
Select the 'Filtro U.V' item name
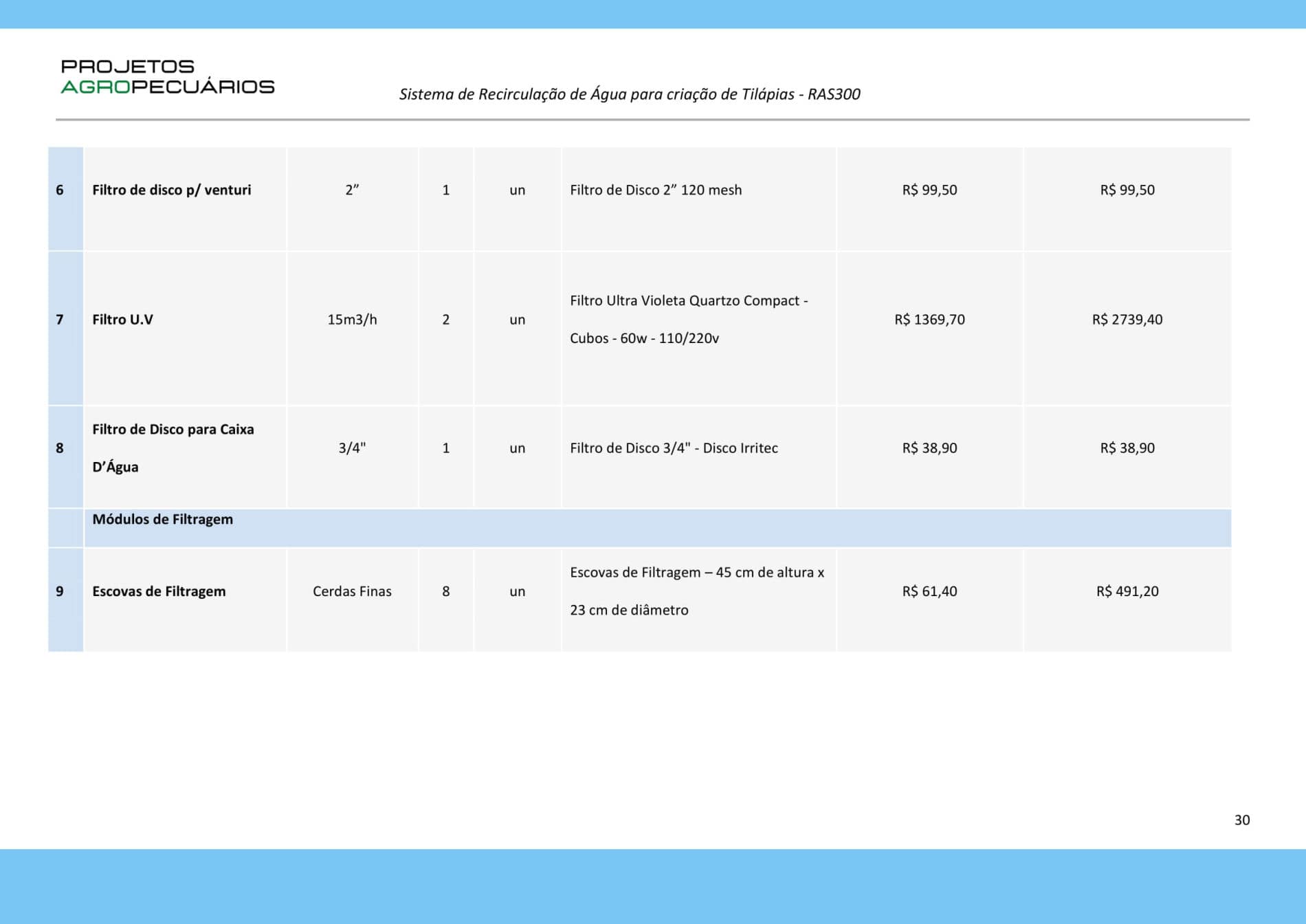tap(122, 319)
